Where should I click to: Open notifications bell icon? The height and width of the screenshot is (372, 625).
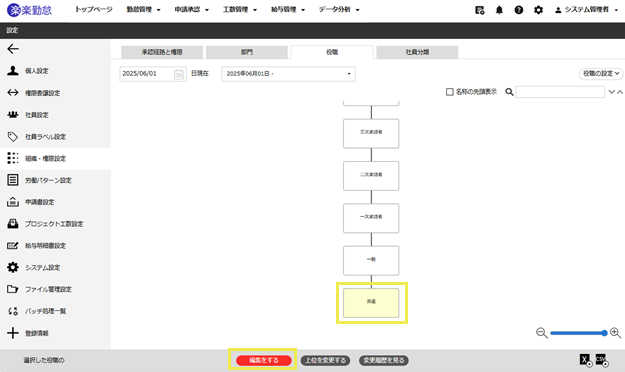499,10
